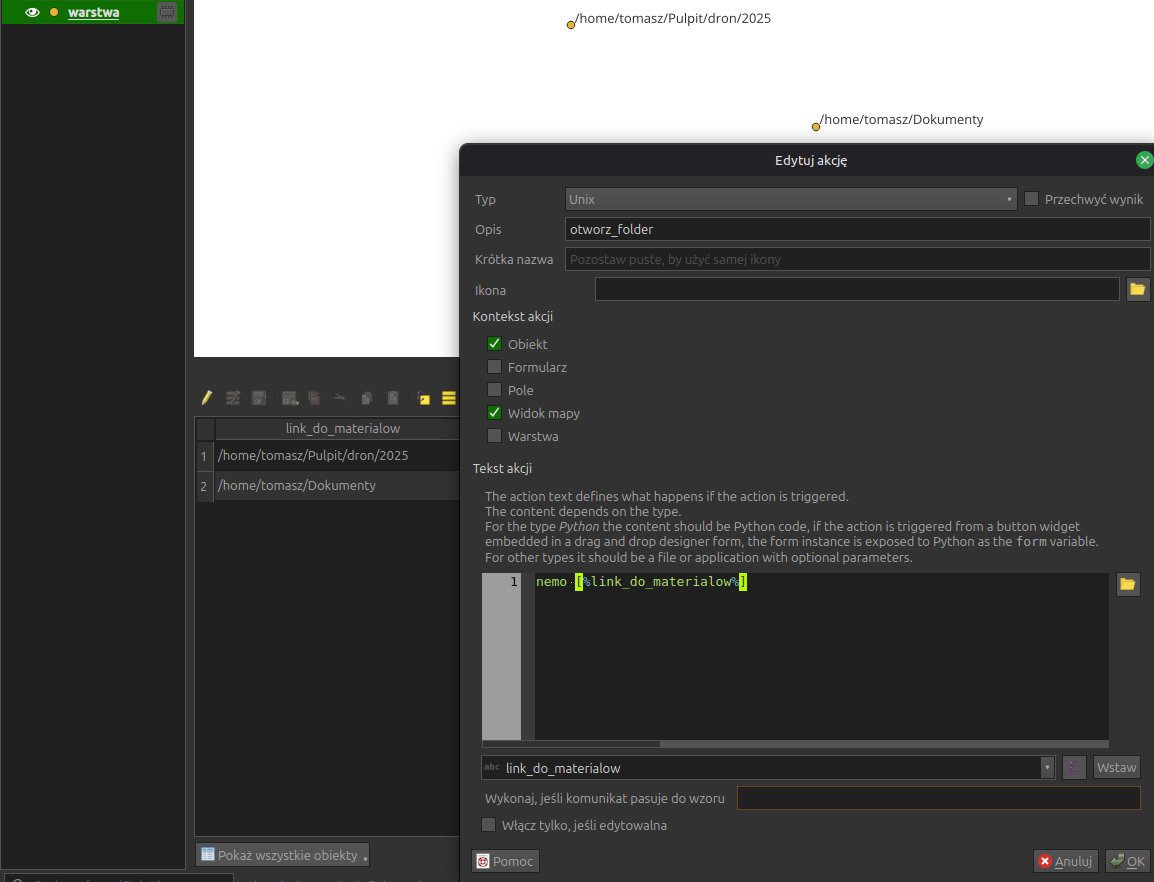
Task: Click the link_do_materialow column header
Action: 342,428
